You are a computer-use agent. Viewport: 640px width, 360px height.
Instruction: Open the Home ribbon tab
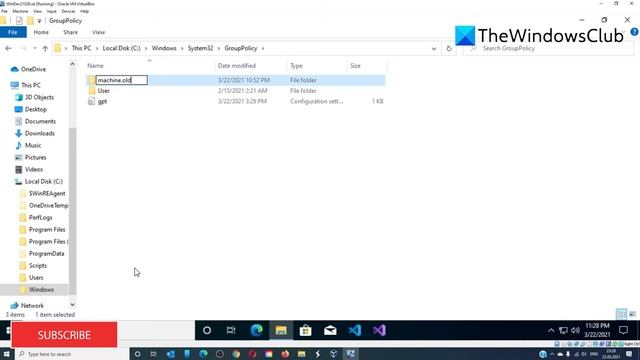41,32
